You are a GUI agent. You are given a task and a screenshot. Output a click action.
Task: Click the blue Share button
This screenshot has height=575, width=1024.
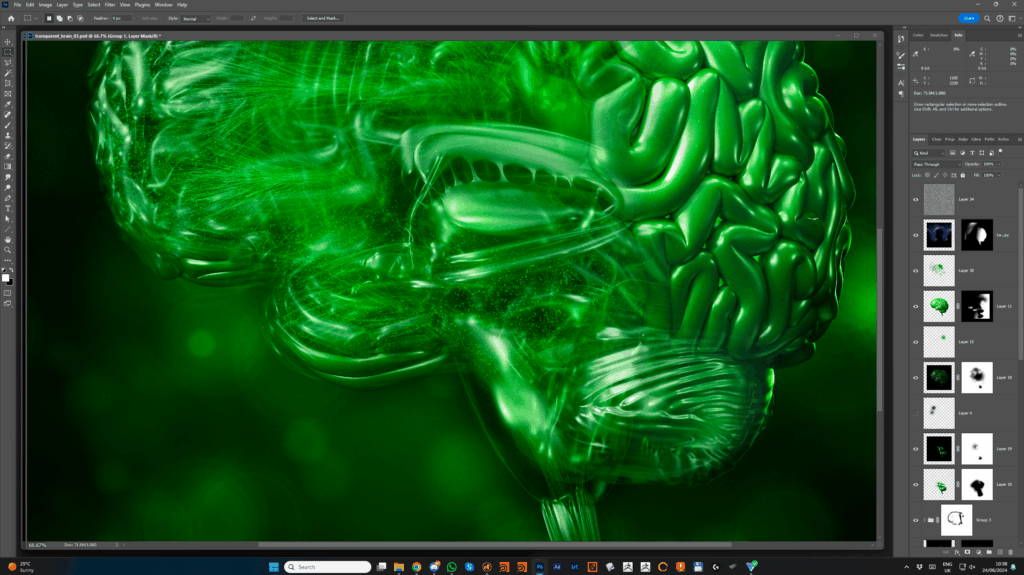(968, 18)
